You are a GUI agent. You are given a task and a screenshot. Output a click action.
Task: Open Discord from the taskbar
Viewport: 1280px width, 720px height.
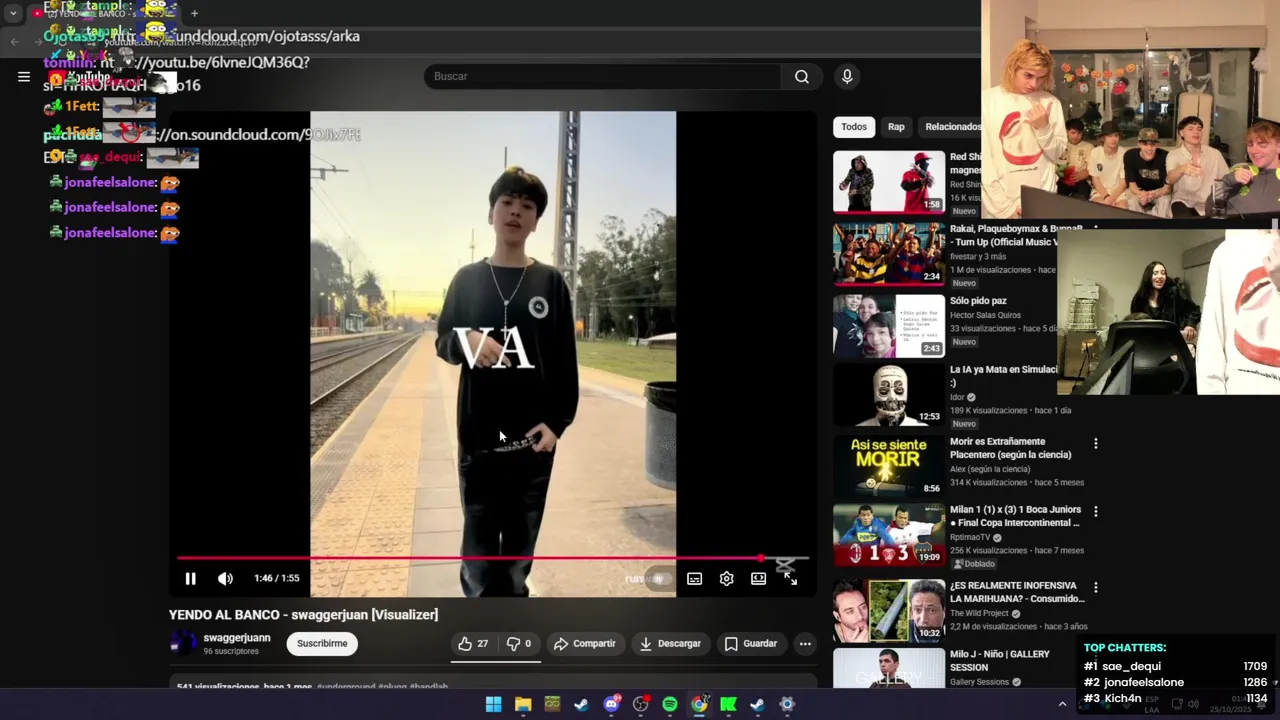pos(611,704)
